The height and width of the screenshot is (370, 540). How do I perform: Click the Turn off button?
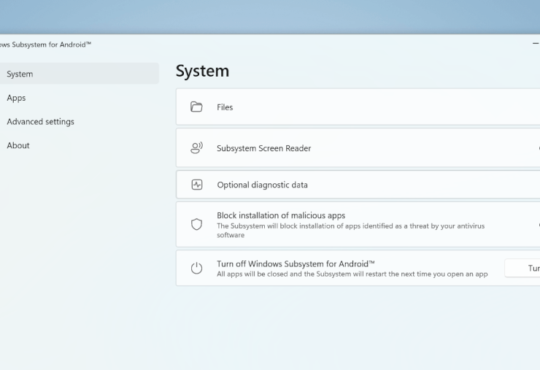click(x=522, y=268)
